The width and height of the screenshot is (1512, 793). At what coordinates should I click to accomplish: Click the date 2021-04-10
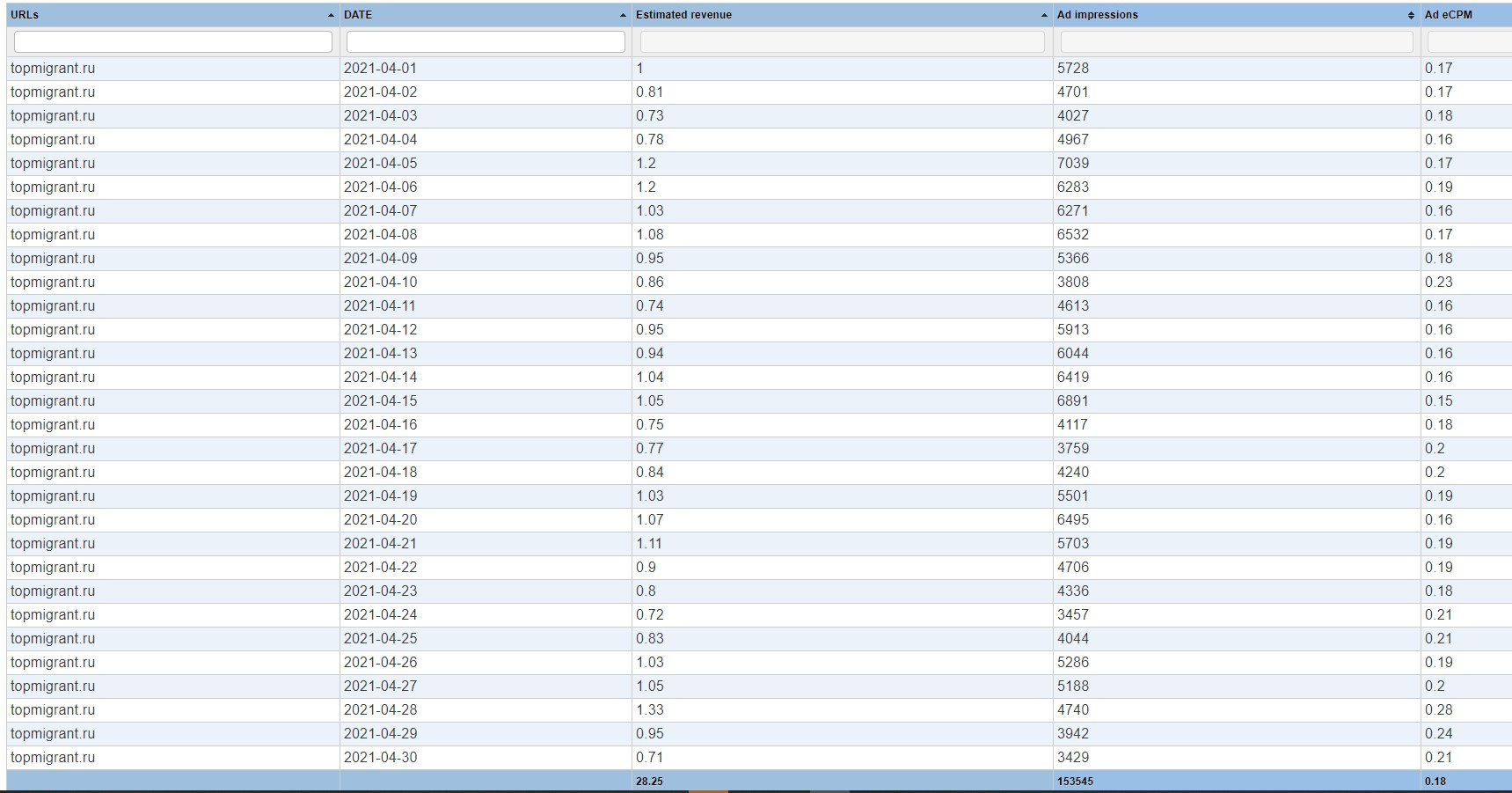(381, 283)
